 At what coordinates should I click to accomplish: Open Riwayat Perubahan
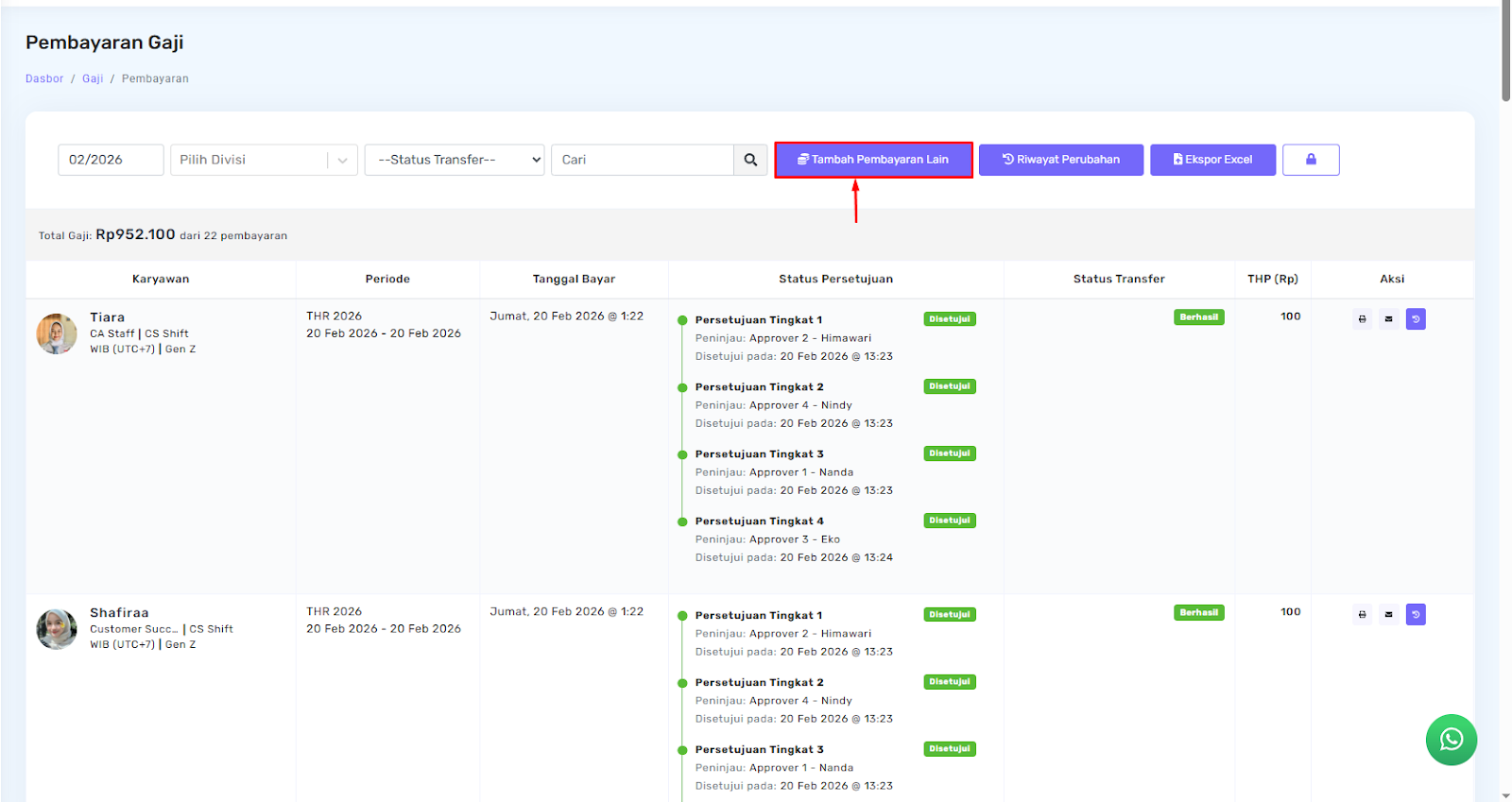pos(1060,160)
